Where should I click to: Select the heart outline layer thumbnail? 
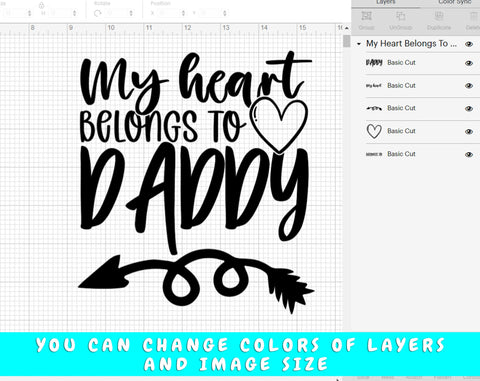click(x=374, y=131)
